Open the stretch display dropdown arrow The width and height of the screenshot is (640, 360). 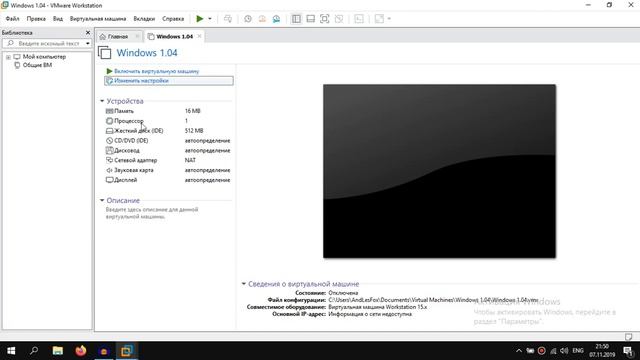tap(389, 19)
